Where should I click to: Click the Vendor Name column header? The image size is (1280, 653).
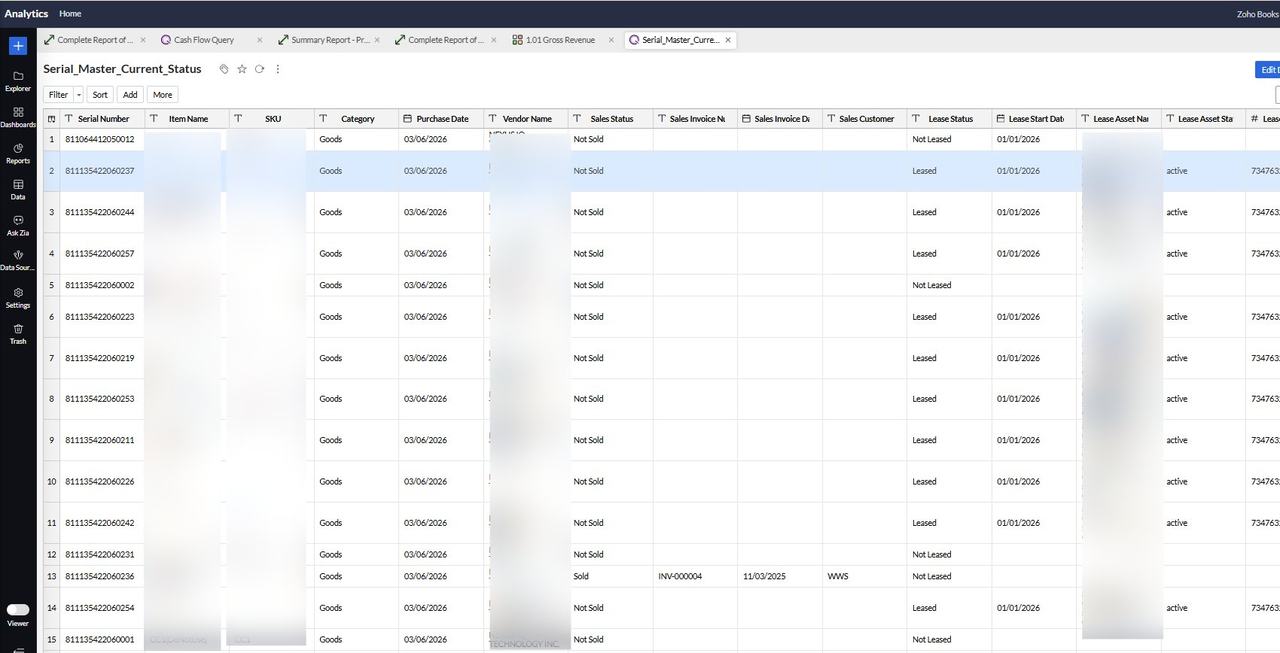point(527,118)
